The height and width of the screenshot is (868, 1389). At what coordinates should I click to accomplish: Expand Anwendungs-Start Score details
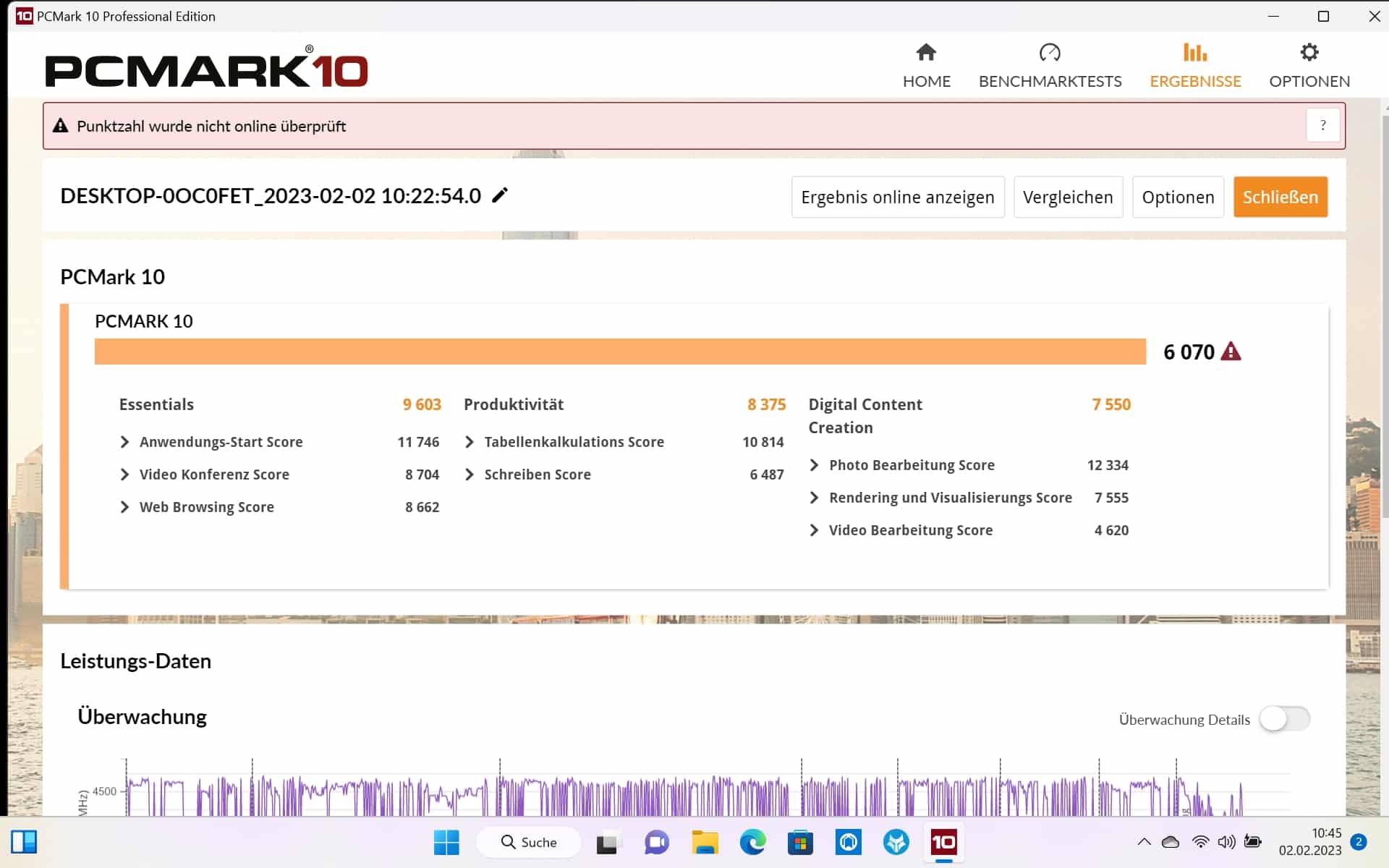coord(125,442)
